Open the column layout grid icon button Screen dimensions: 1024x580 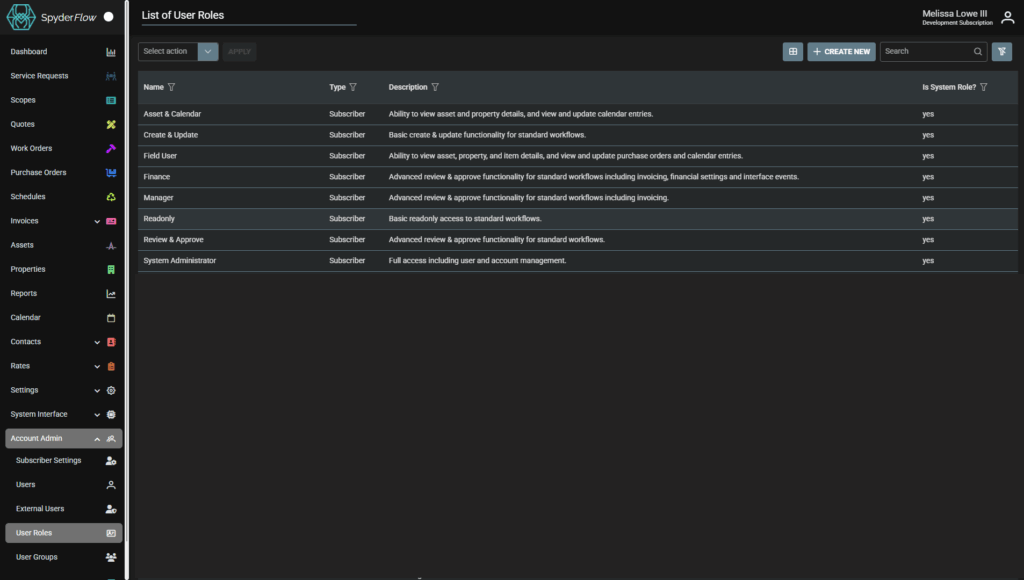coord(792,52)
